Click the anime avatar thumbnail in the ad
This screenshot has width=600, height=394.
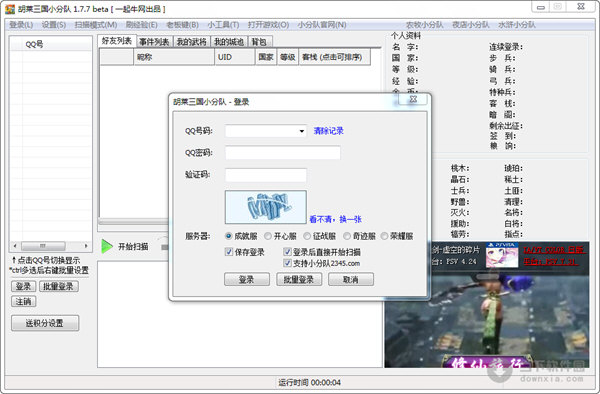click(502, 256)
